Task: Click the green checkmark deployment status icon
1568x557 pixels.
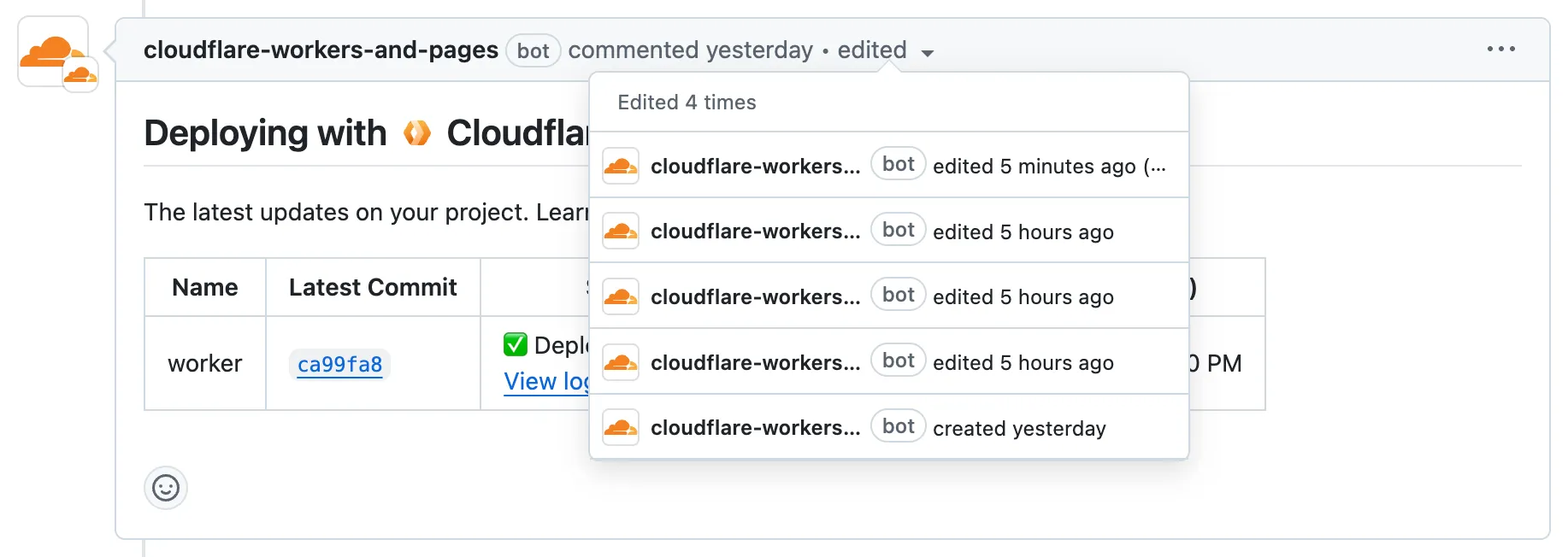Action: pos(516,344)
